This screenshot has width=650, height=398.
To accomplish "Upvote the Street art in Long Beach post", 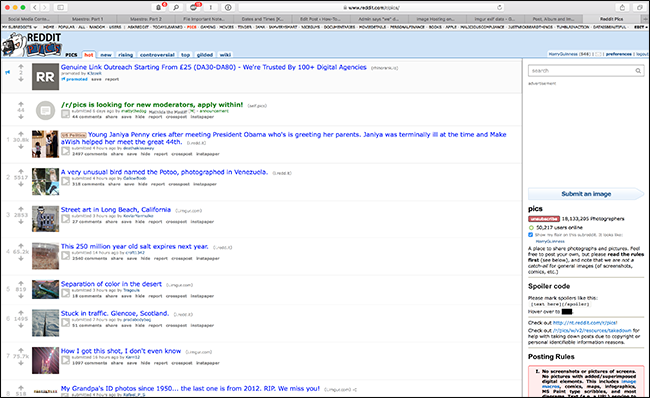I will [x=21, y=209].
